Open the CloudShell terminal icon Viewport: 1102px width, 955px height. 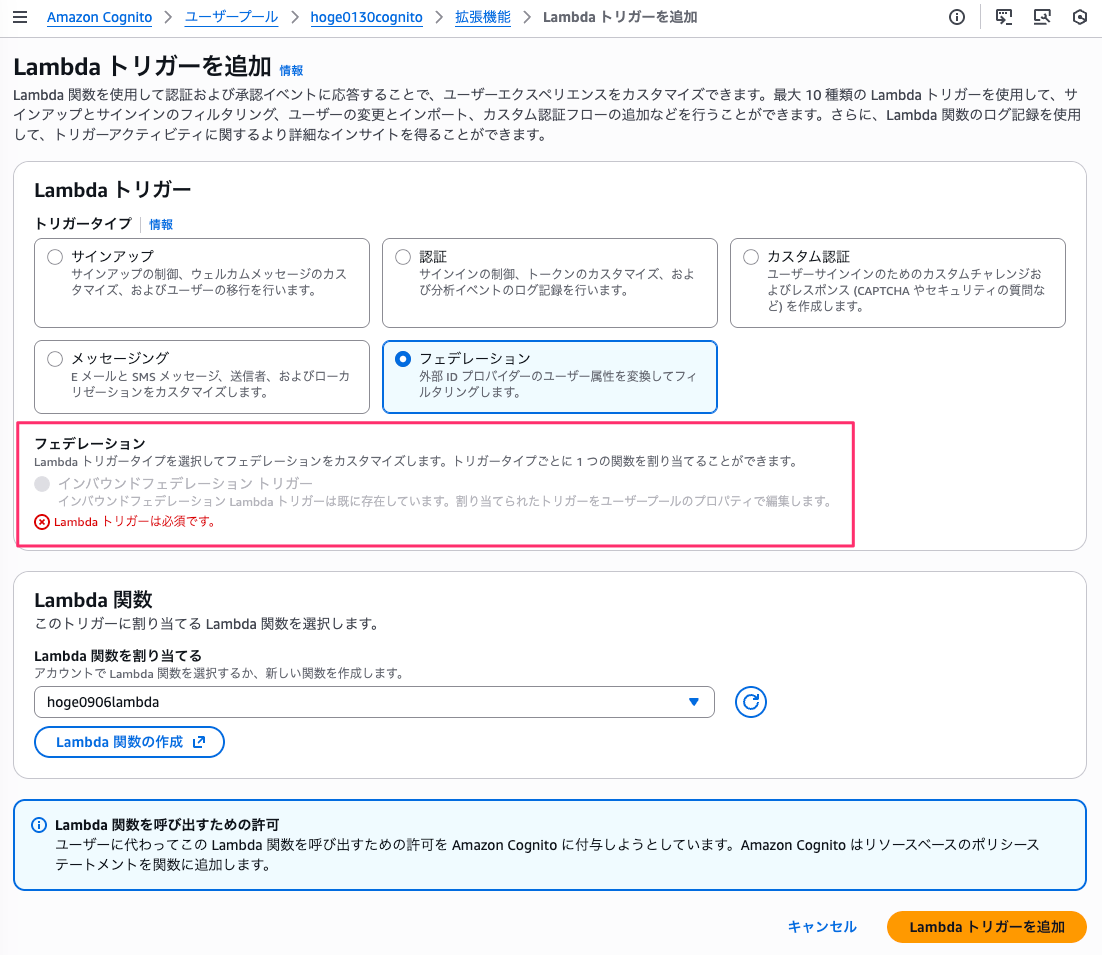point(1003,17)
